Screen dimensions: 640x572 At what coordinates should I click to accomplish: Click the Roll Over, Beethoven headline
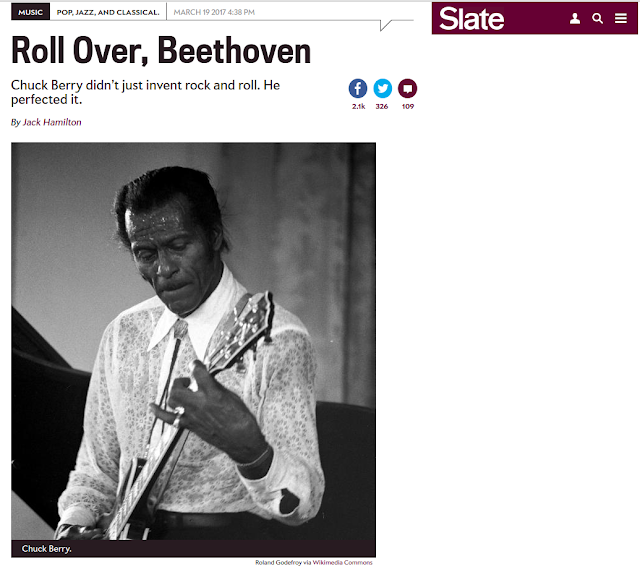(x=161, y=51)
